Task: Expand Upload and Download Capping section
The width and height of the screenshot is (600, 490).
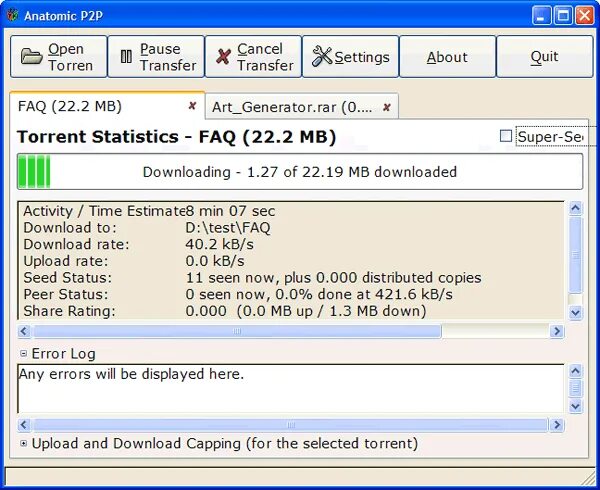Action: click(x=24, y=443)
